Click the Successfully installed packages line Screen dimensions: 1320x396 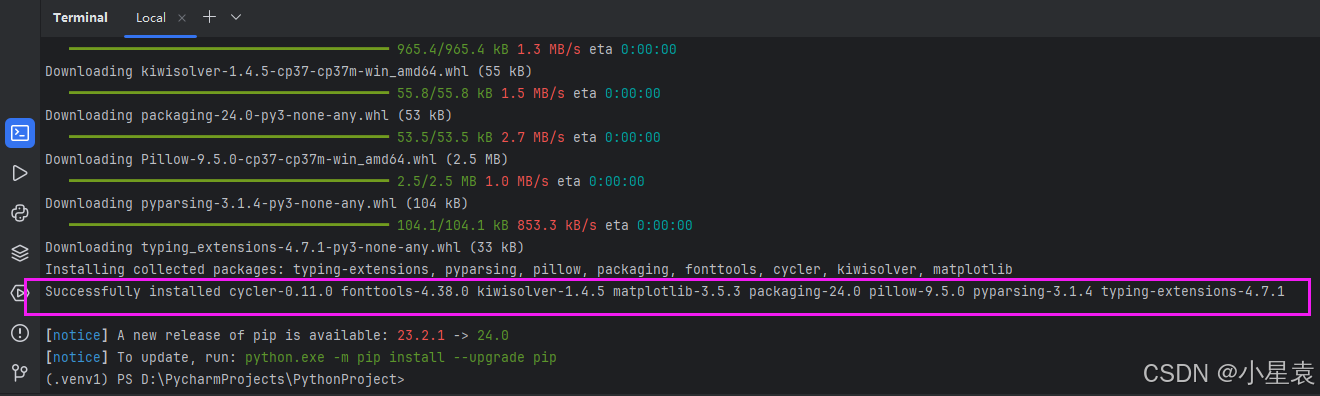[665, 291]
